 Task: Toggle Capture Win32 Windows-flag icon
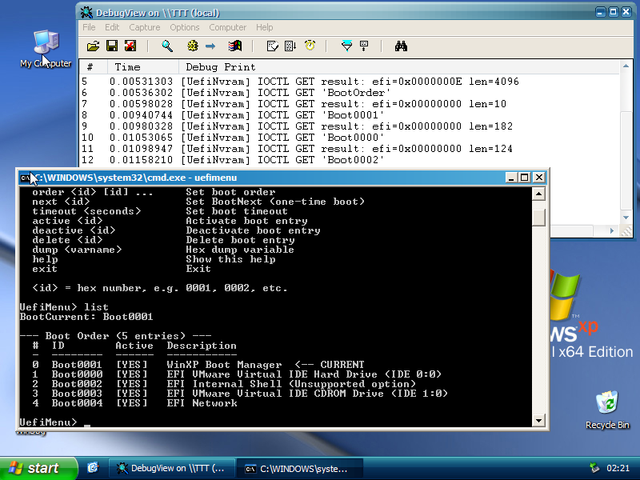pyautogui.click(x=235, y=46)
